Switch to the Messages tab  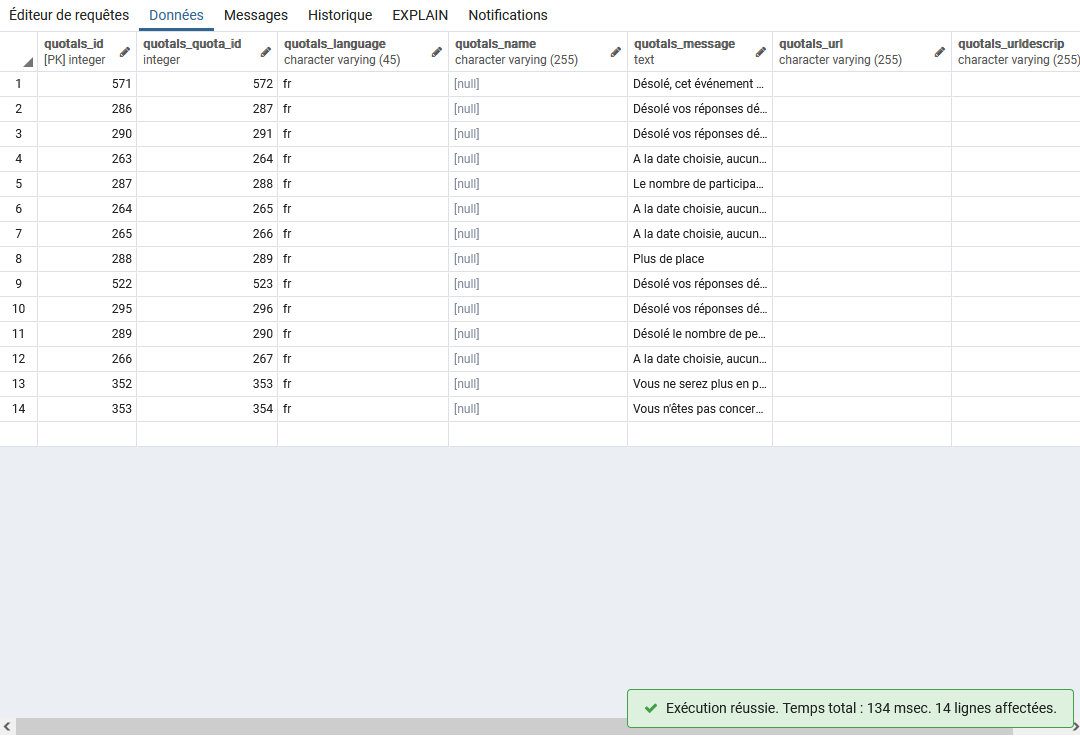coord(256,15)
